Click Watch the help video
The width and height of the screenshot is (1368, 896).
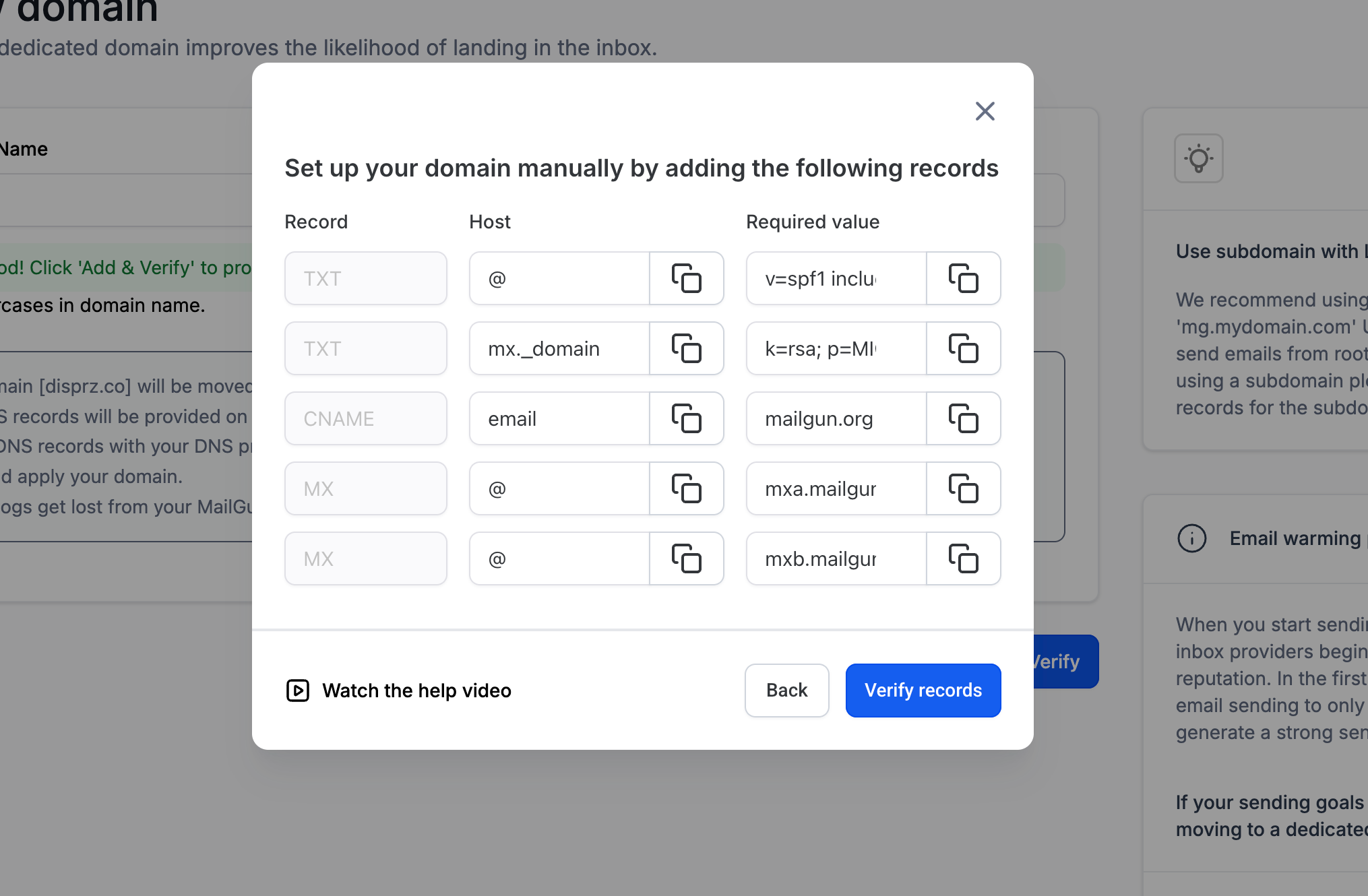(417, 691)
